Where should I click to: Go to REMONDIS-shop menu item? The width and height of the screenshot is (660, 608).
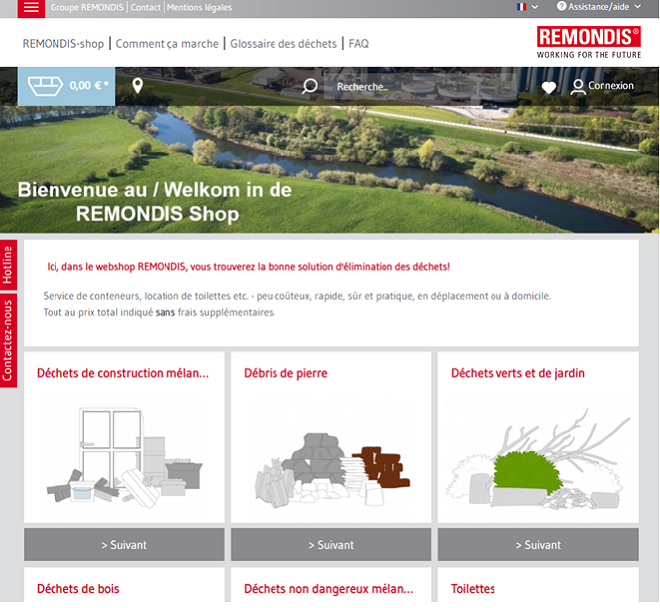[63, 44]
